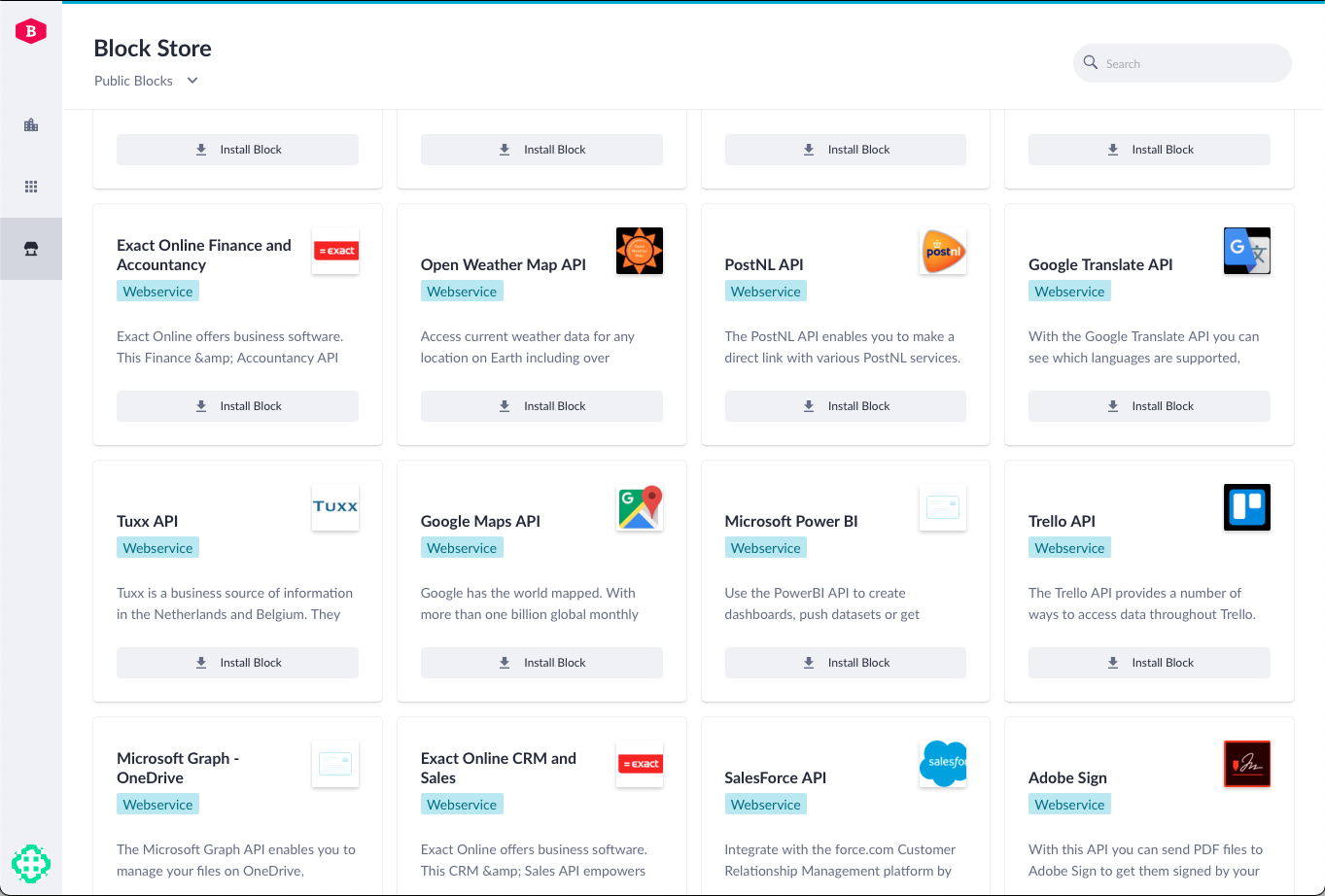Click the Adobe Sign logo
Viewport: 1325px width, 896px height.
point(1246,763)
